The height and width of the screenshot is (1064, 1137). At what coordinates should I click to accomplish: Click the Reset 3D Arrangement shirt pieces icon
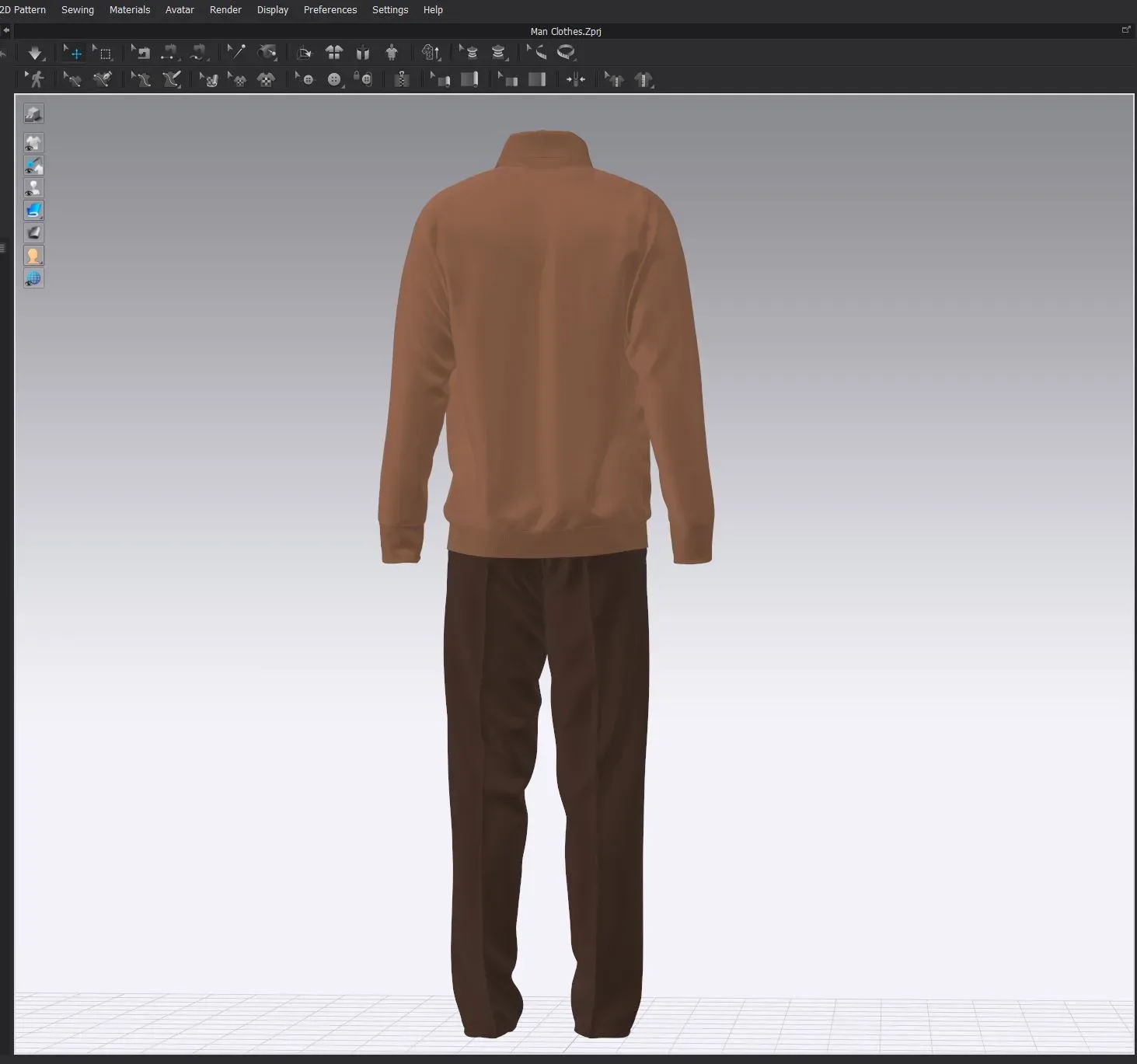coord(334,53)
